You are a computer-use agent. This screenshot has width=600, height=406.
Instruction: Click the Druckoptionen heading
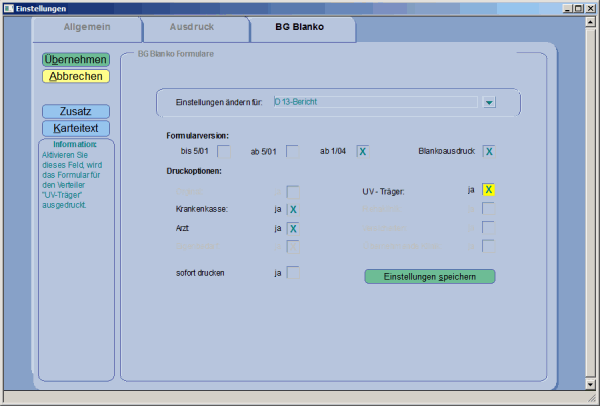pyautogui.click(x=194, y=171)
